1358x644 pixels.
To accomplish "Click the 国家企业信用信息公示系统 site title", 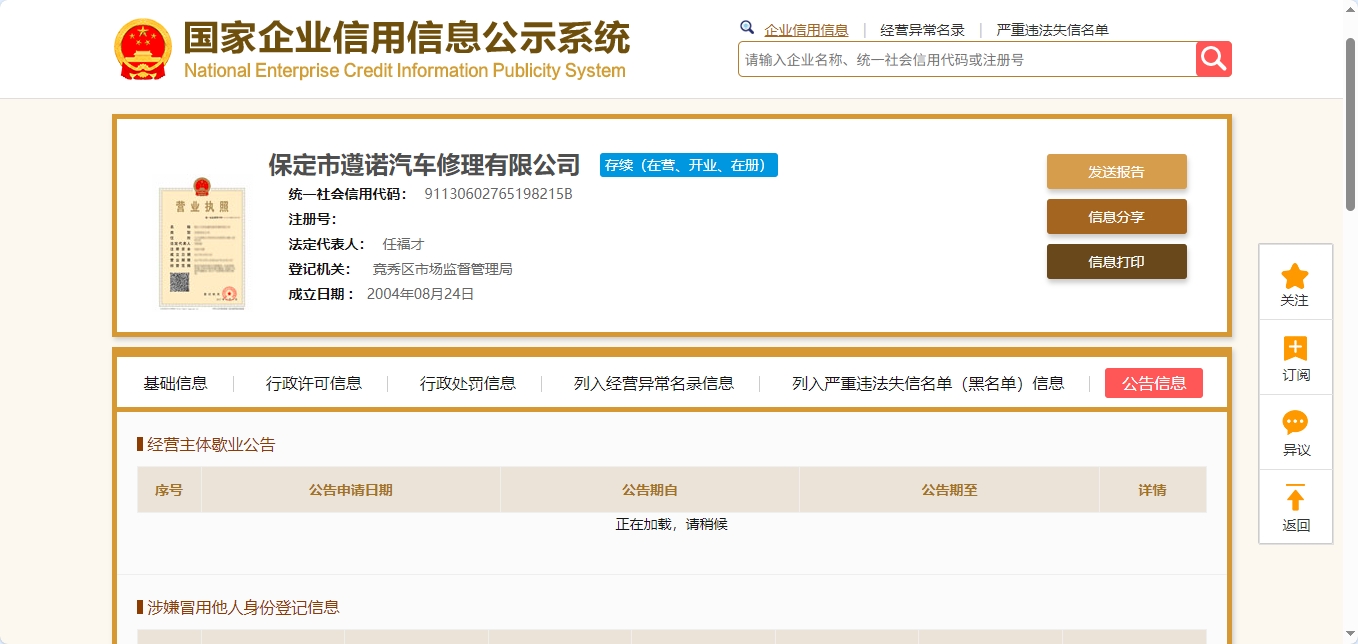I will coord(407,39).
